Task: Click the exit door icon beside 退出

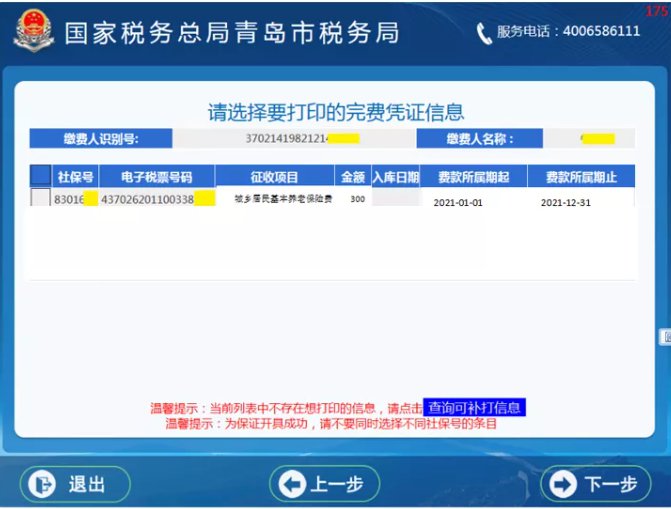Action: coord(42,484)
